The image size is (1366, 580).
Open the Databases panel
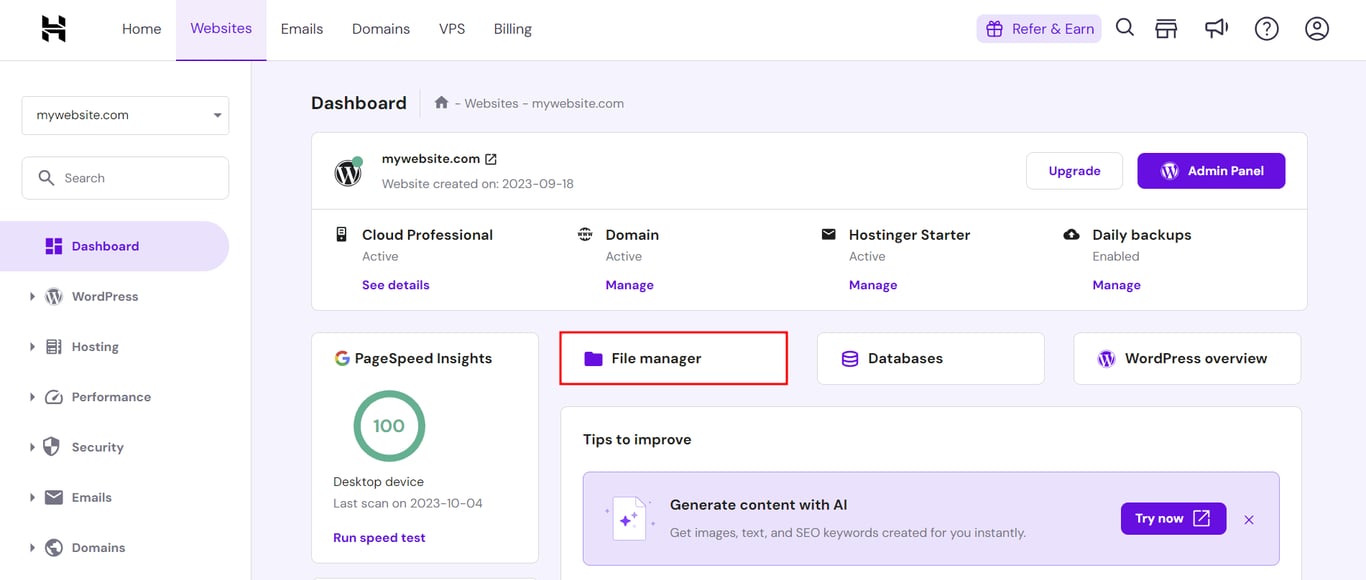[x=929, y=357]
